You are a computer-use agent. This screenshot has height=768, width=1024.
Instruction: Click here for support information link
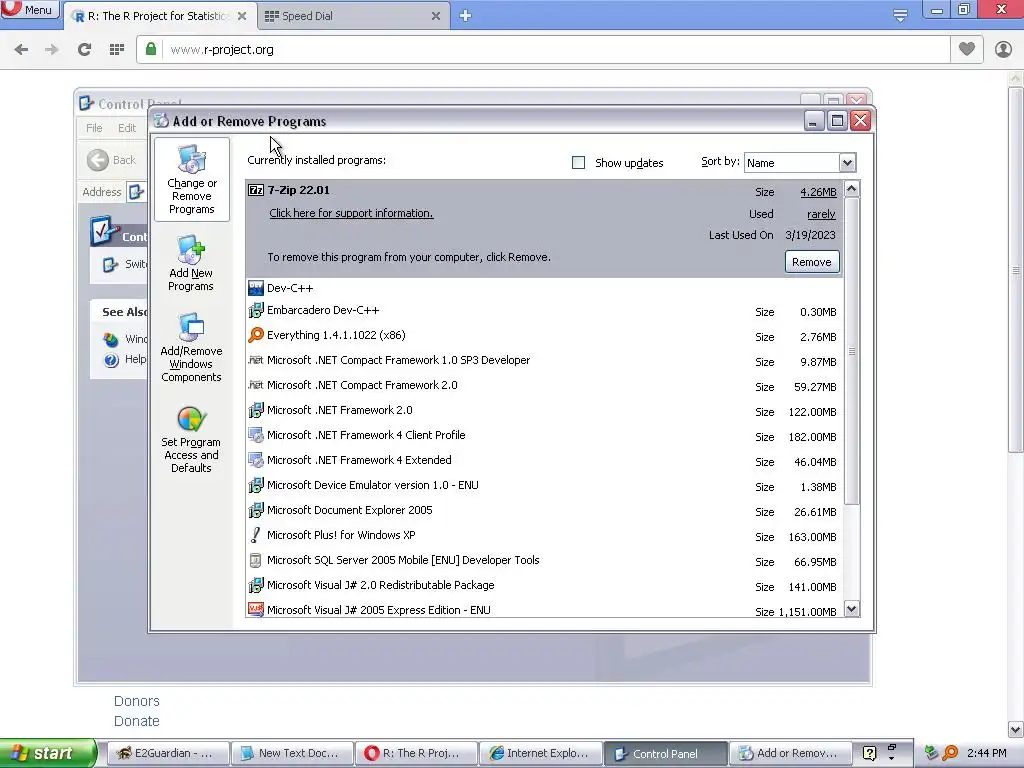point(351,213)
